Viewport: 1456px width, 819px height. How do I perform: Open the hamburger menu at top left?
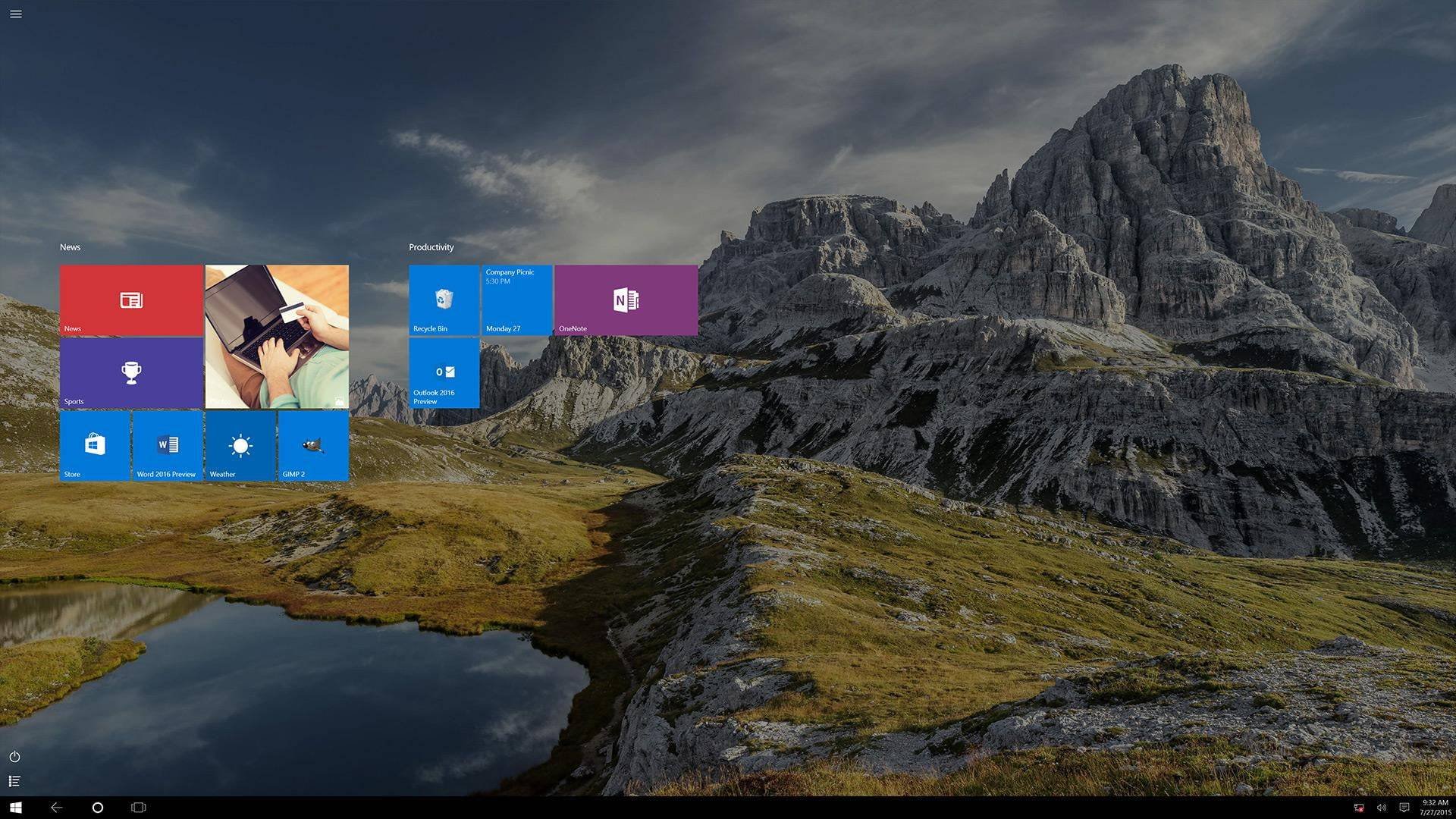(x=15, y=14)
